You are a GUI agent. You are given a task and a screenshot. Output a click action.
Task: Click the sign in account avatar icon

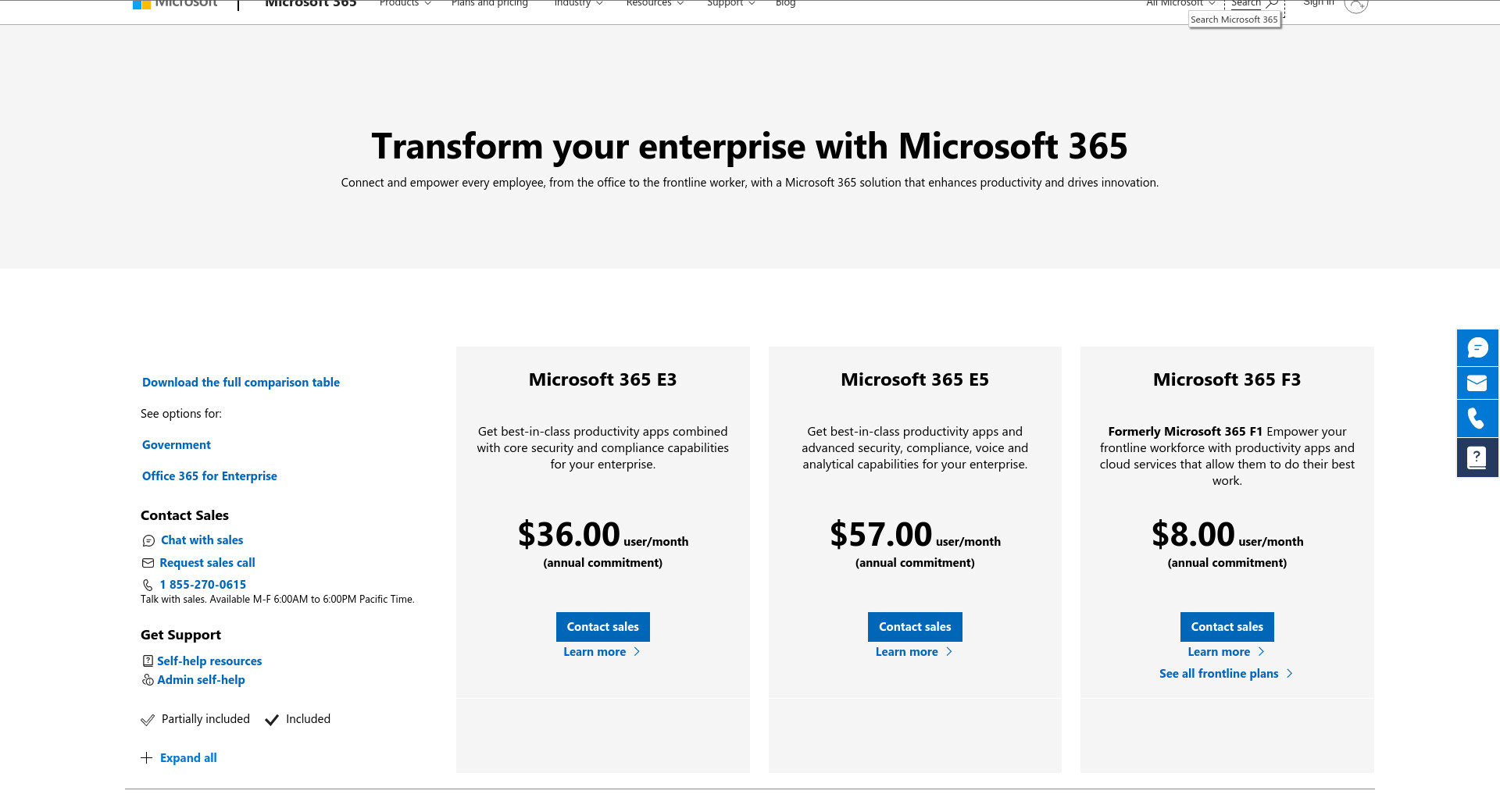pyautogui.click(x=1355, y=5)
